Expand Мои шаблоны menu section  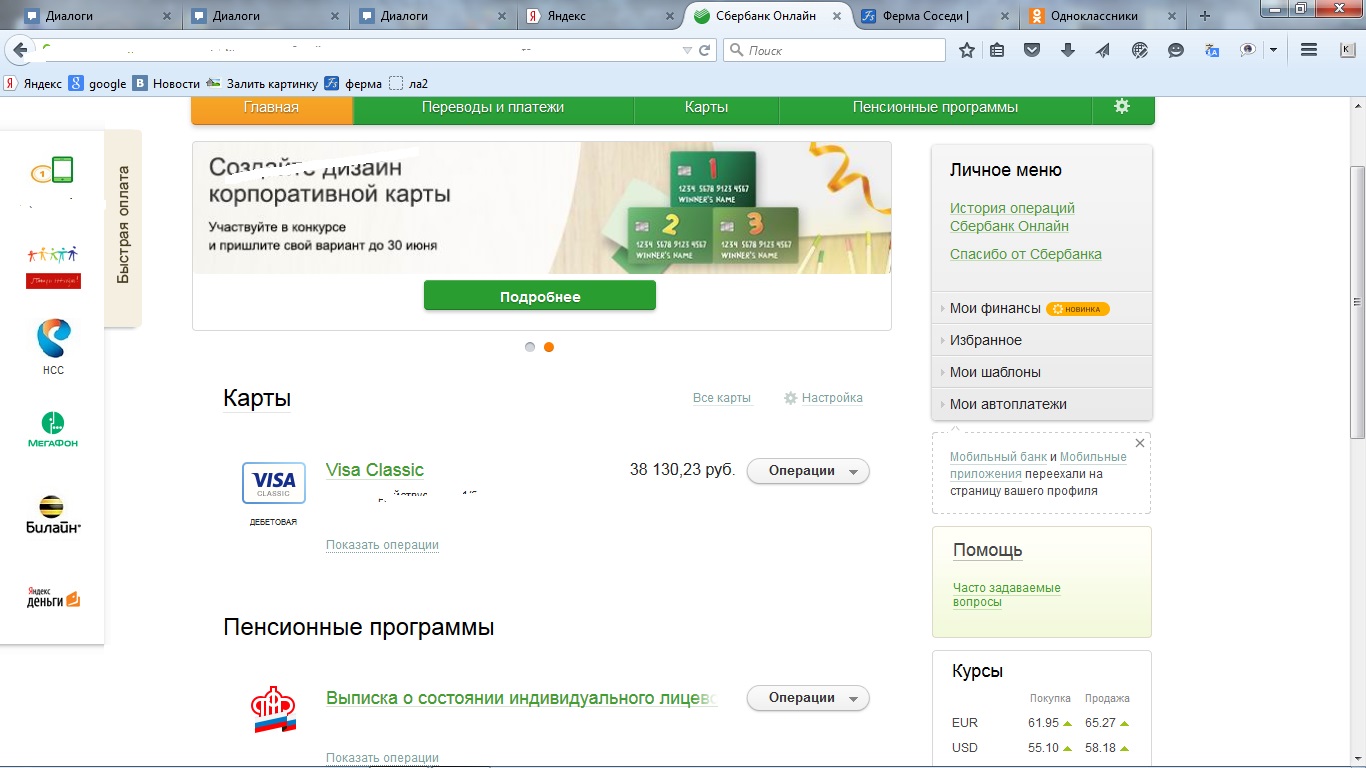coord(1041,372)
